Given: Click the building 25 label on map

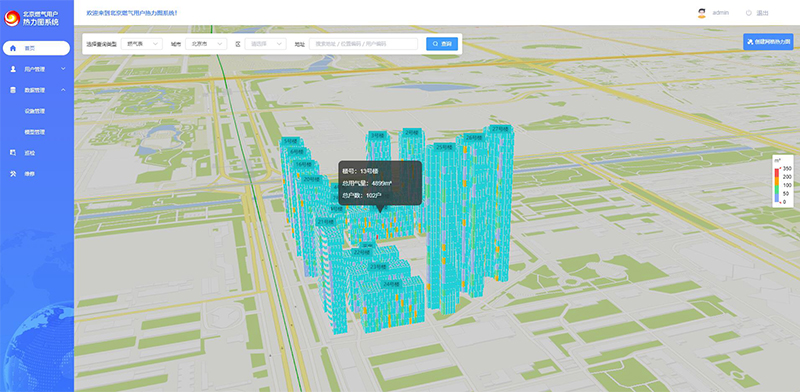Looking at the screenshot, I should click(x=444, y=147).
